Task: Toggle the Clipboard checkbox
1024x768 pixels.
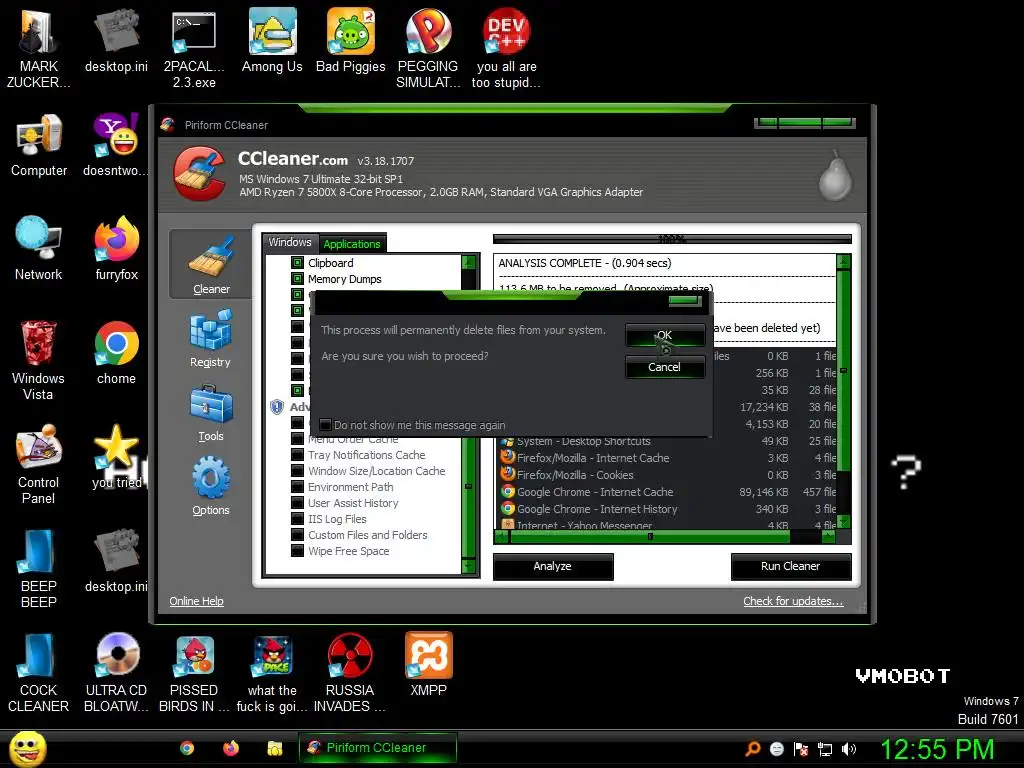Action: pyautogui.click(x=298, y=263)
